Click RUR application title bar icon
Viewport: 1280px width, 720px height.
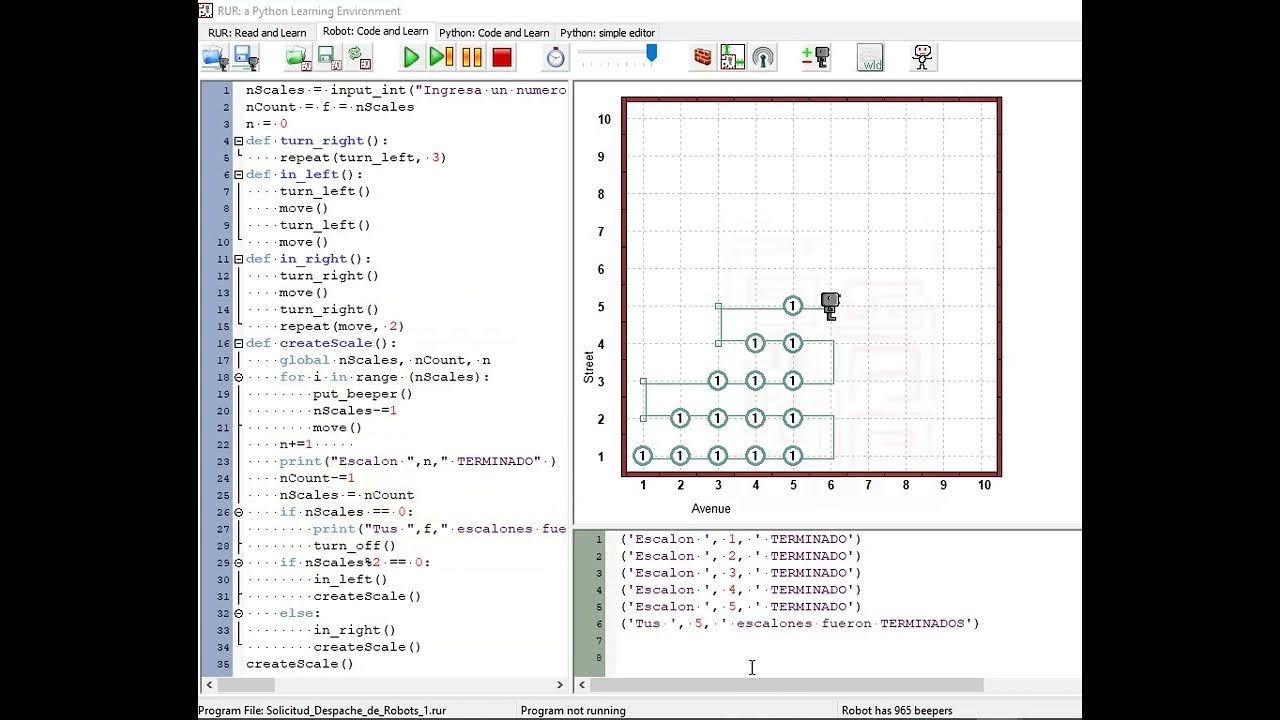click(x=207, y=10)
